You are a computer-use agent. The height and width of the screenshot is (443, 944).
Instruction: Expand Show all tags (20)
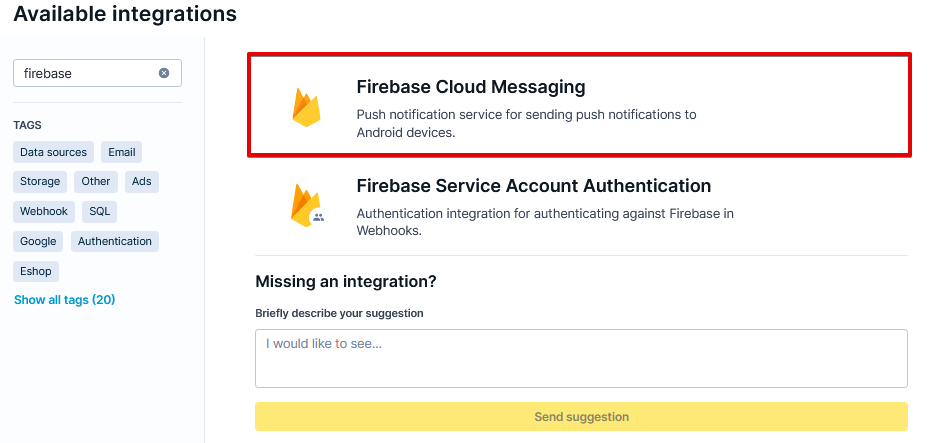64,300
